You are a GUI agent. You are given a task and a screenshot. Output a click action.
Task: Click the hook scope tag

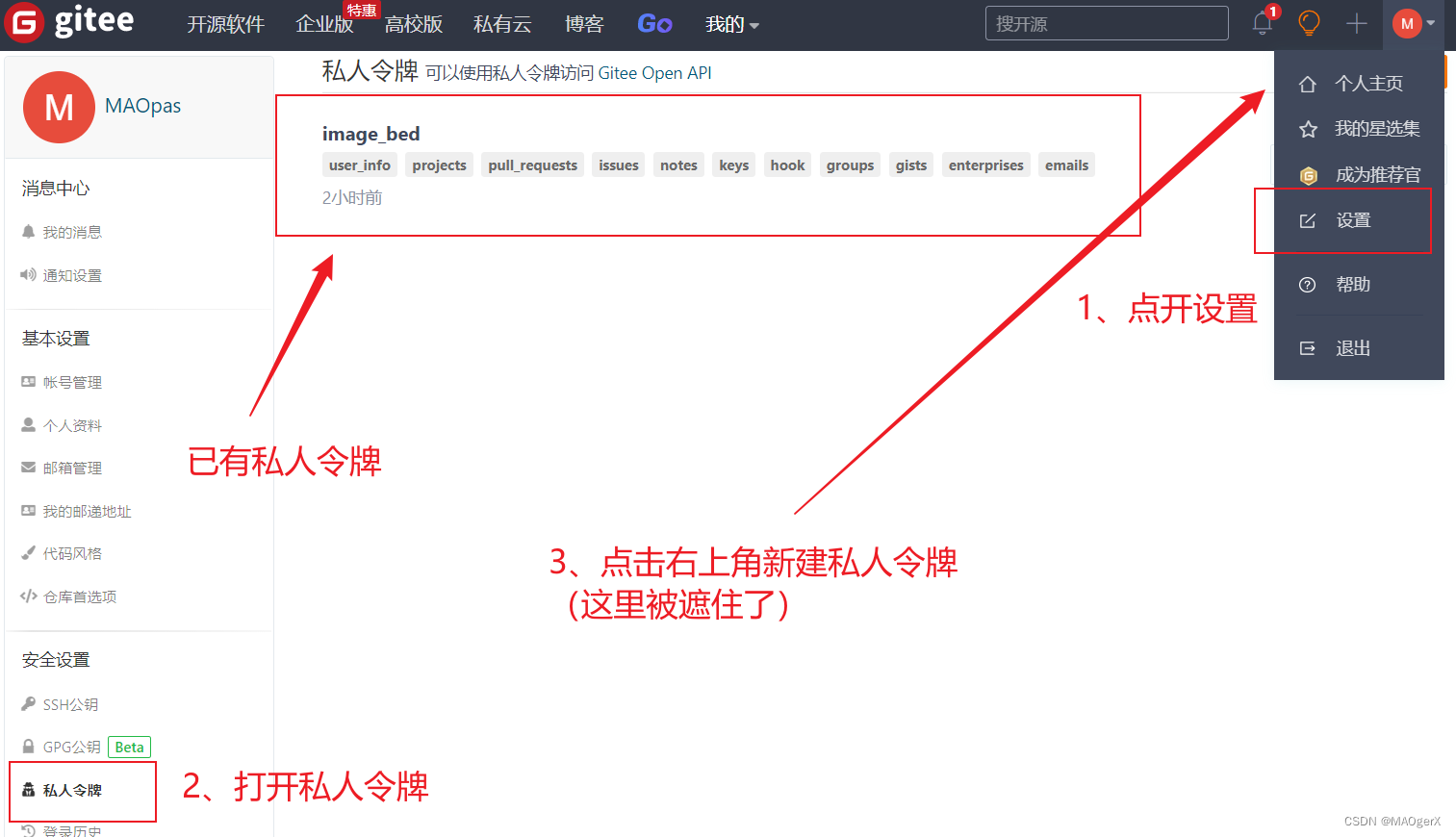click(787, 165)
